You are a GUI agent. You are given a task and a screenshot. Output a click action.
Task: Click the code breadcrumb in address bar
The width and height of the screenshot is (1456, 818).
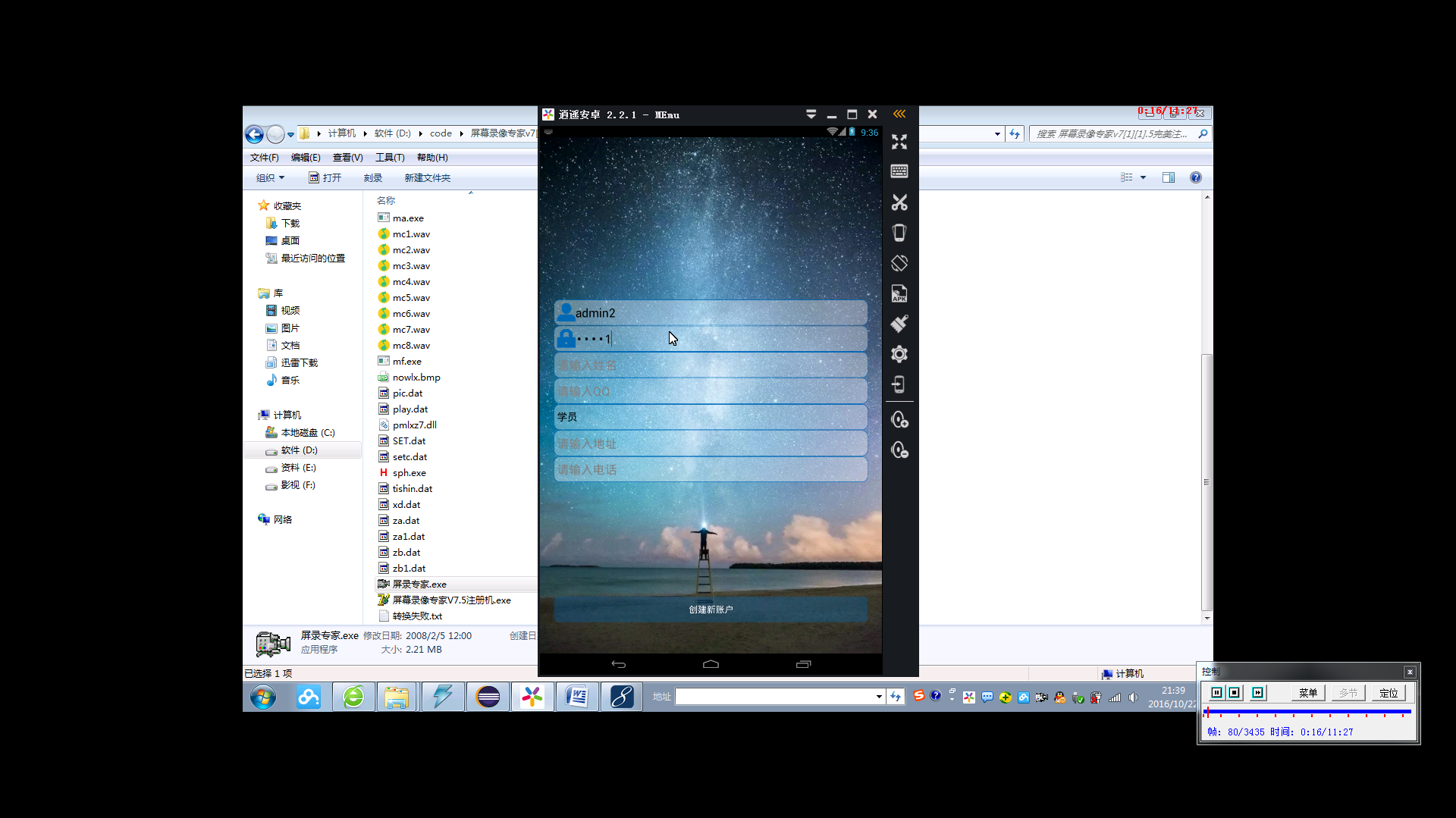tap(441, 133)
